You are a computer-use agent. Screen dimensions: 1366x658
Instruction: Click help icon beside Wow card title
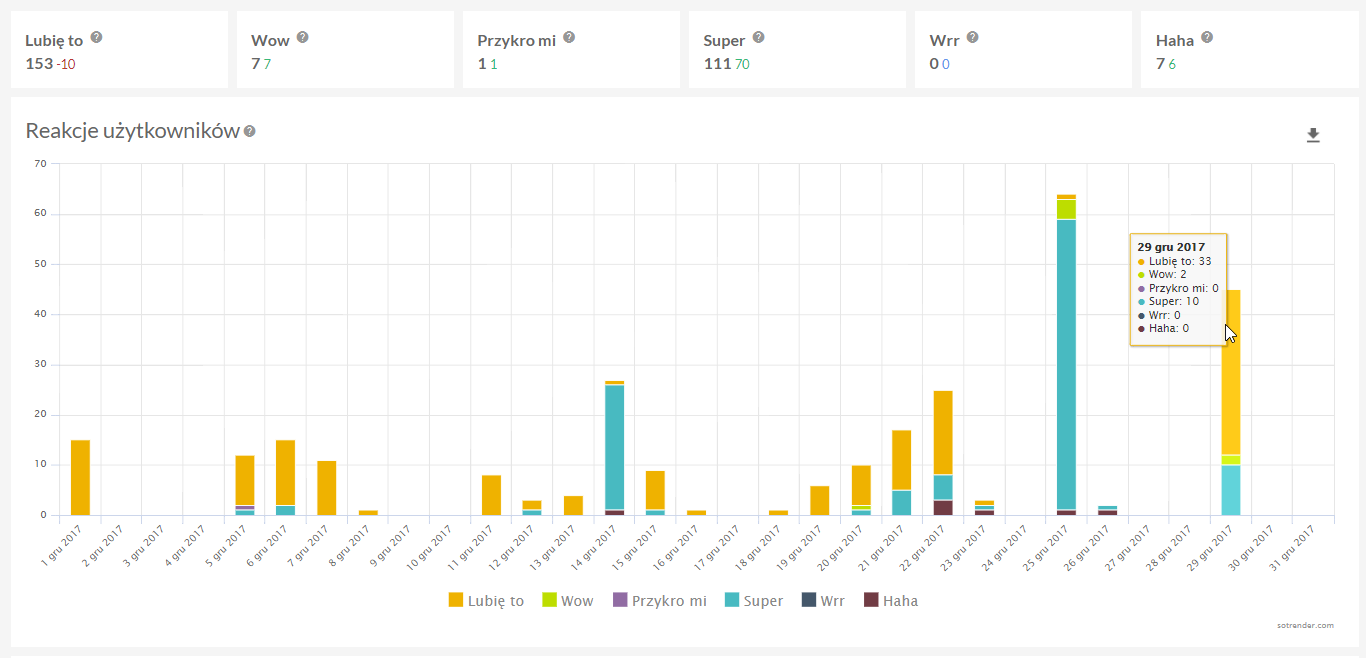(303, 38)
